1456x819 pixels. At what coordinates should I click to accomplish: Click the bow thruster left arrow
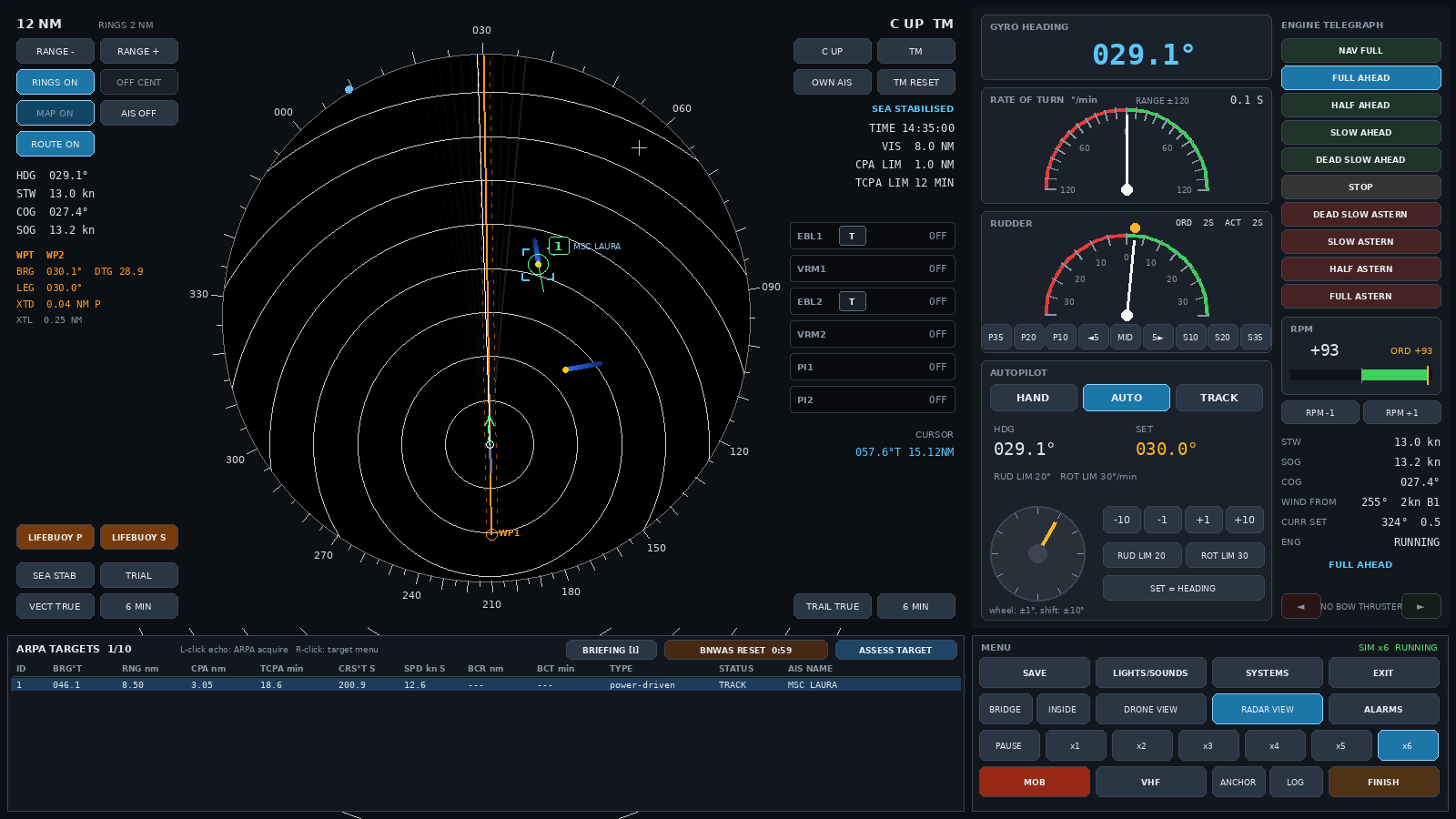(x=1300, y=606)
